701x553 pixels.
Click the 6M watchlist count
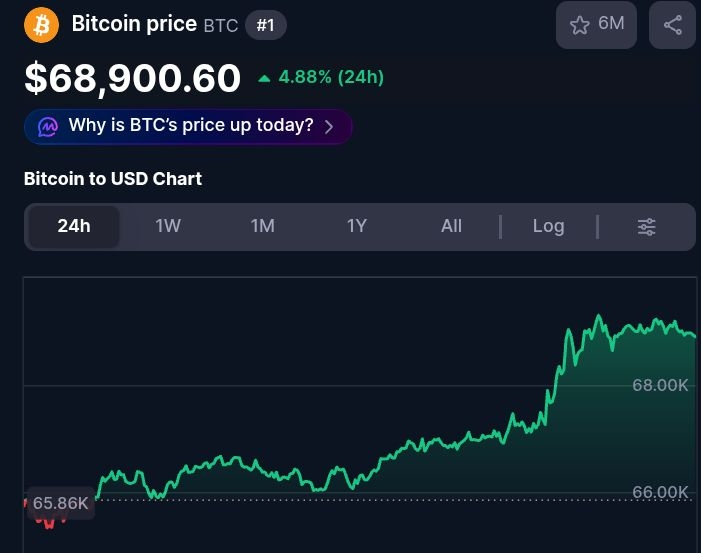click(611, 23)
